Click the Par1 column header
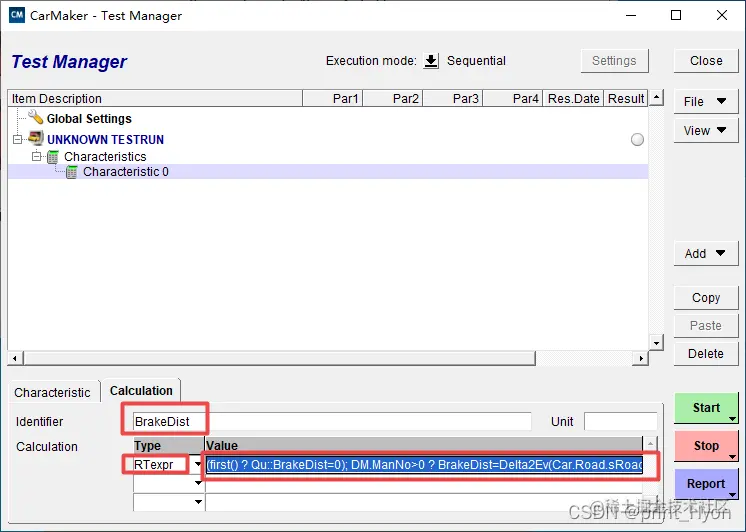 (333, 99)
